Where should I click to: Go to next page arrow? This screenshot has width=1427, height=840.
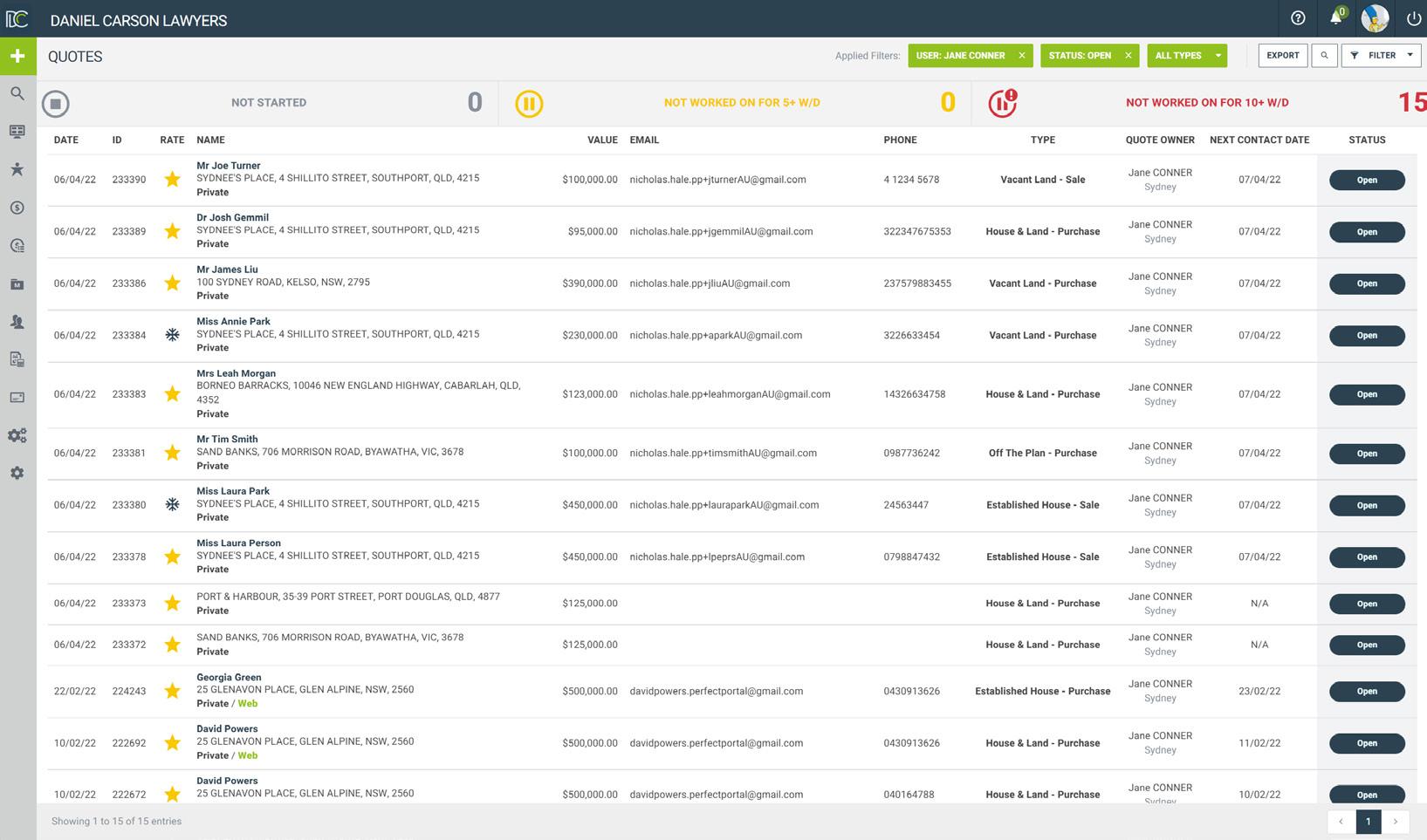pos(1396,821)
